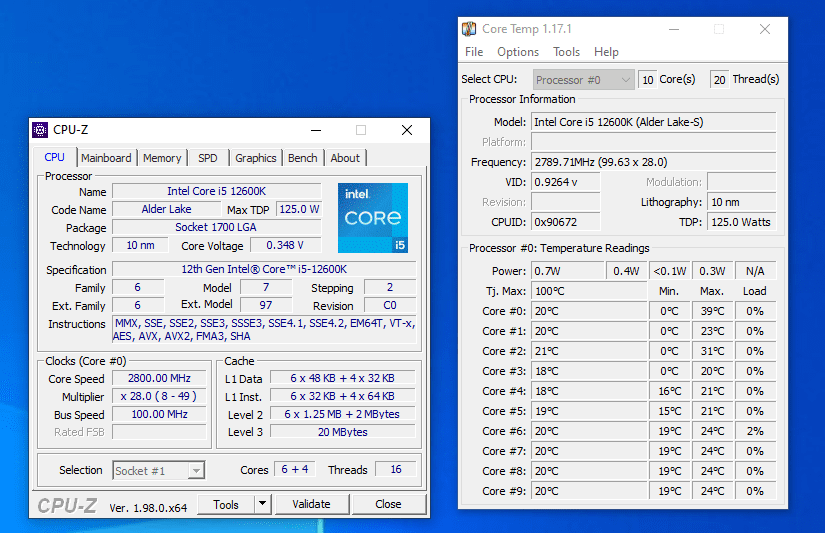
Task: Click the Lithography value '10 nm' in Core Temp
Action: point(742,202)
